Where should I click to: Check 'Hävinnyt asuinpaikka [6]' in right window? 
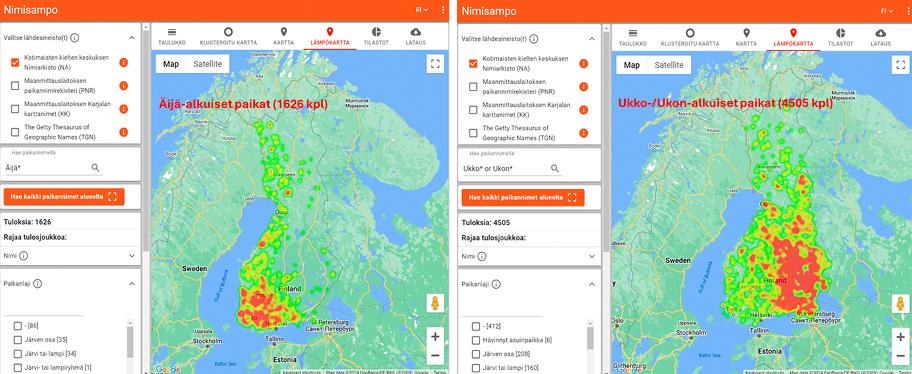pos(476,340)
